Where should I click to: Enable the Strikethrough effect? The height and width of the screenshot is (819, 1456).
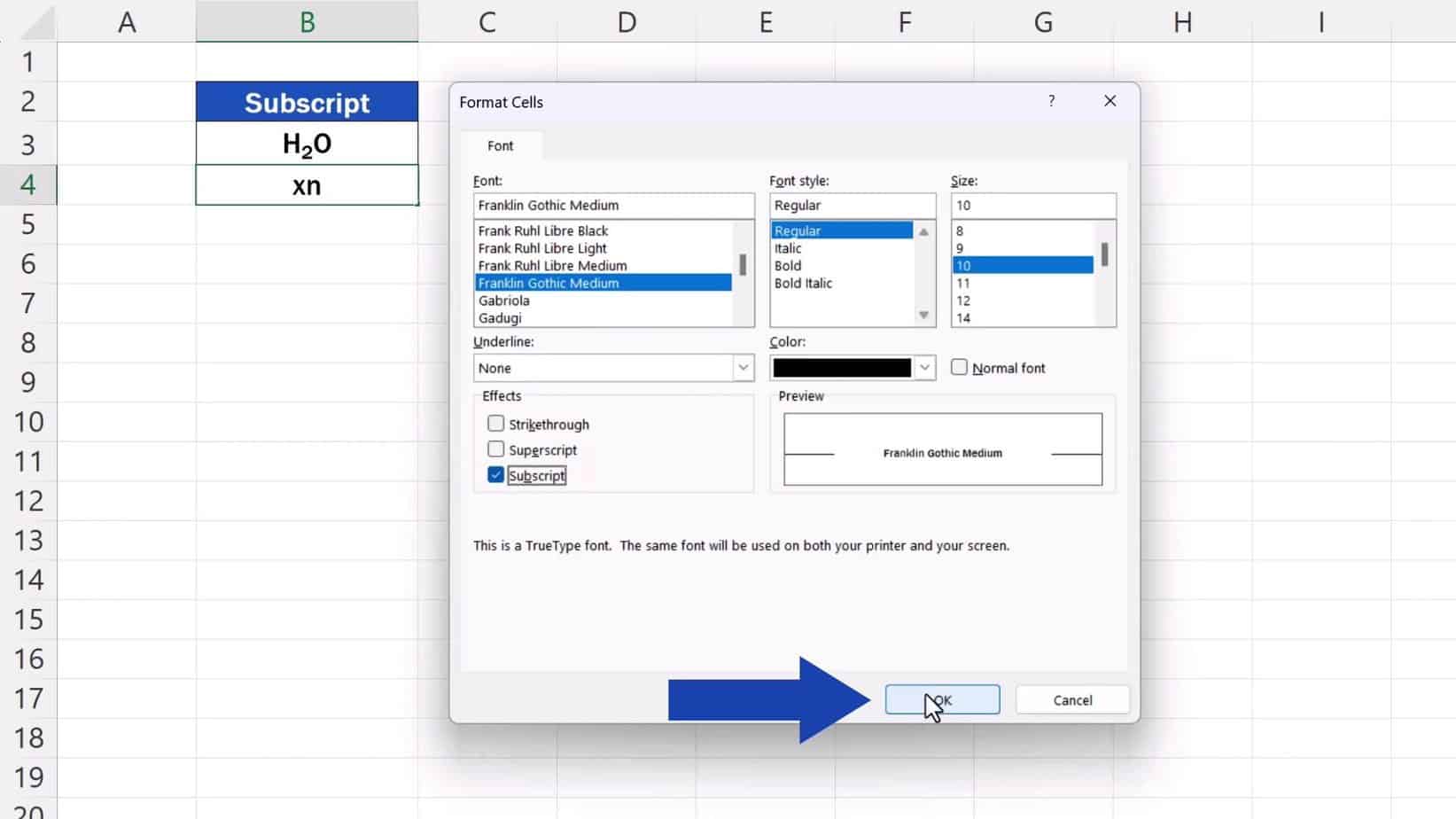495,424
